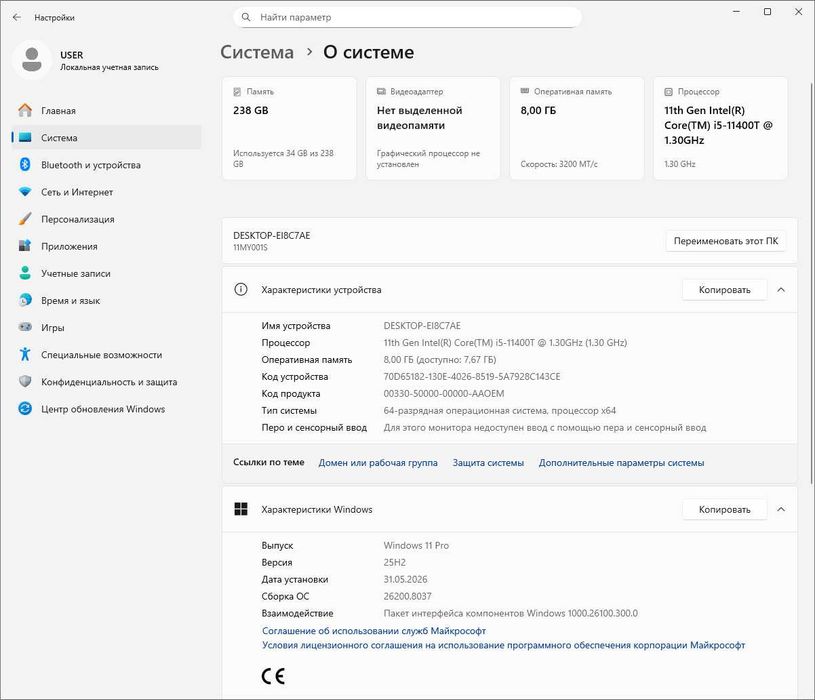Click the Игры gamepad icon

pos(25,327)
